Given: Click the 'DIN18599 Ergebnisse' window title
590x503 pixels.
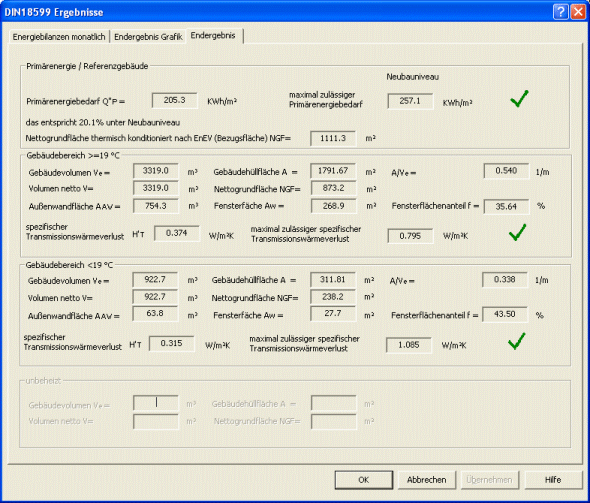Looking at the screenshot, I should [x=54, y=12].
